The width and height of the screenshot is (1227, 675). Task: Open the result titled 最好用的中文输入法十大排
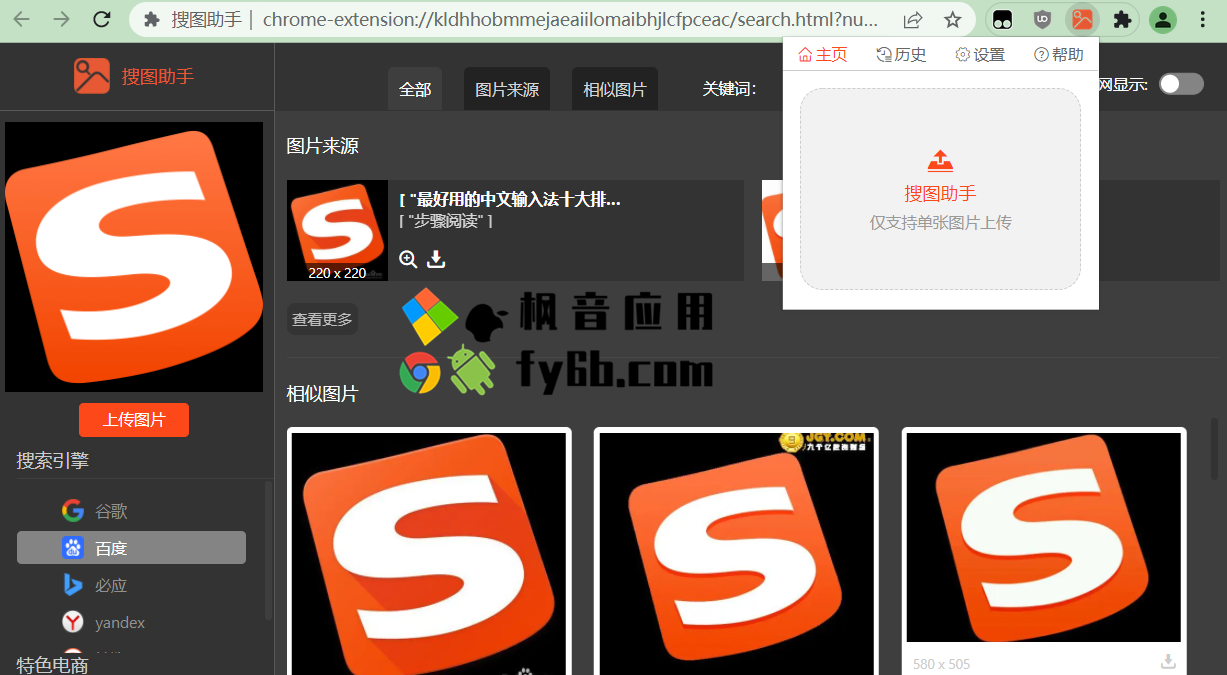[510, 200]
